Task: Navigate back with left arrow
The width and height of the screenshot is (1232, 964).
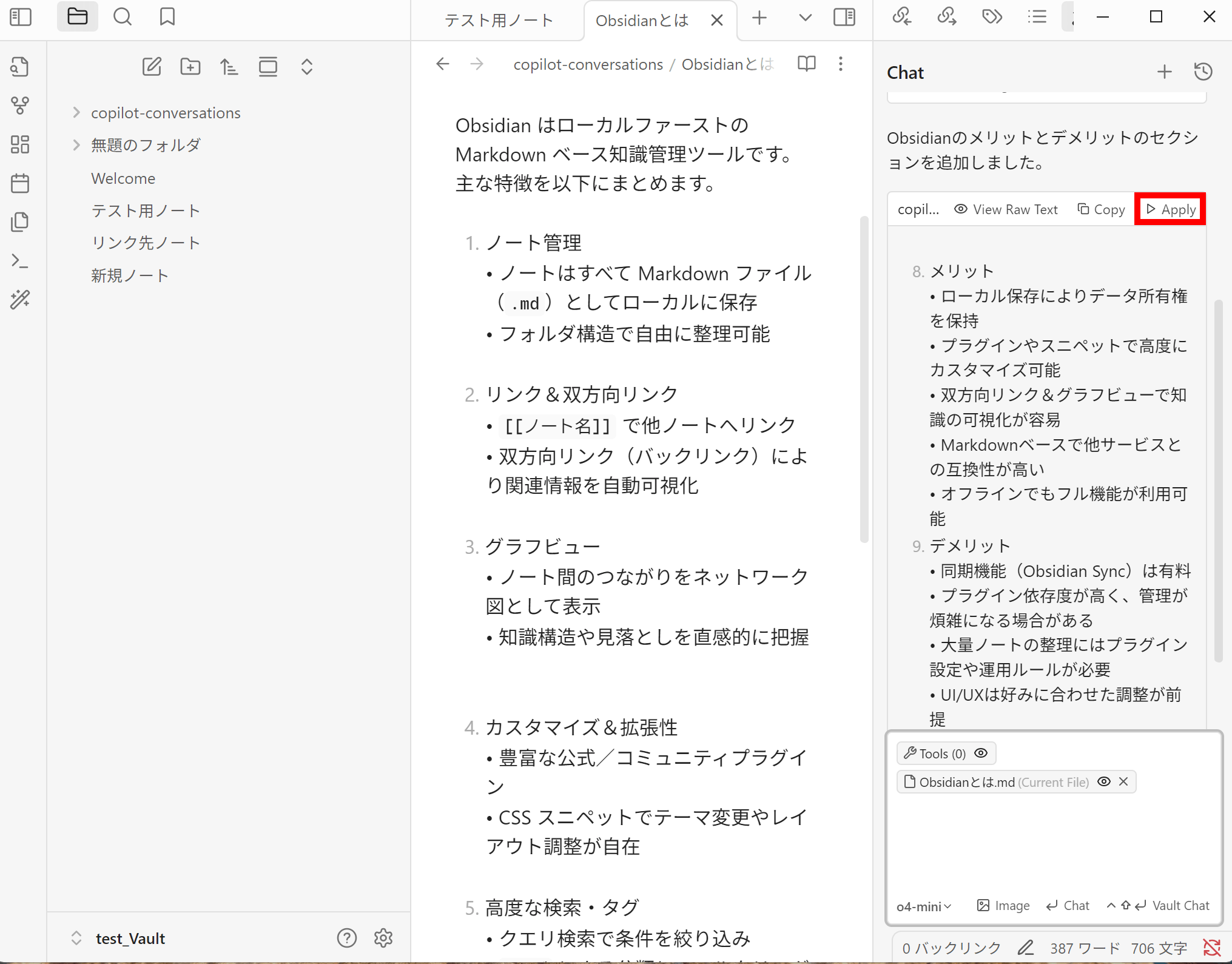Action: coord(443,64)
